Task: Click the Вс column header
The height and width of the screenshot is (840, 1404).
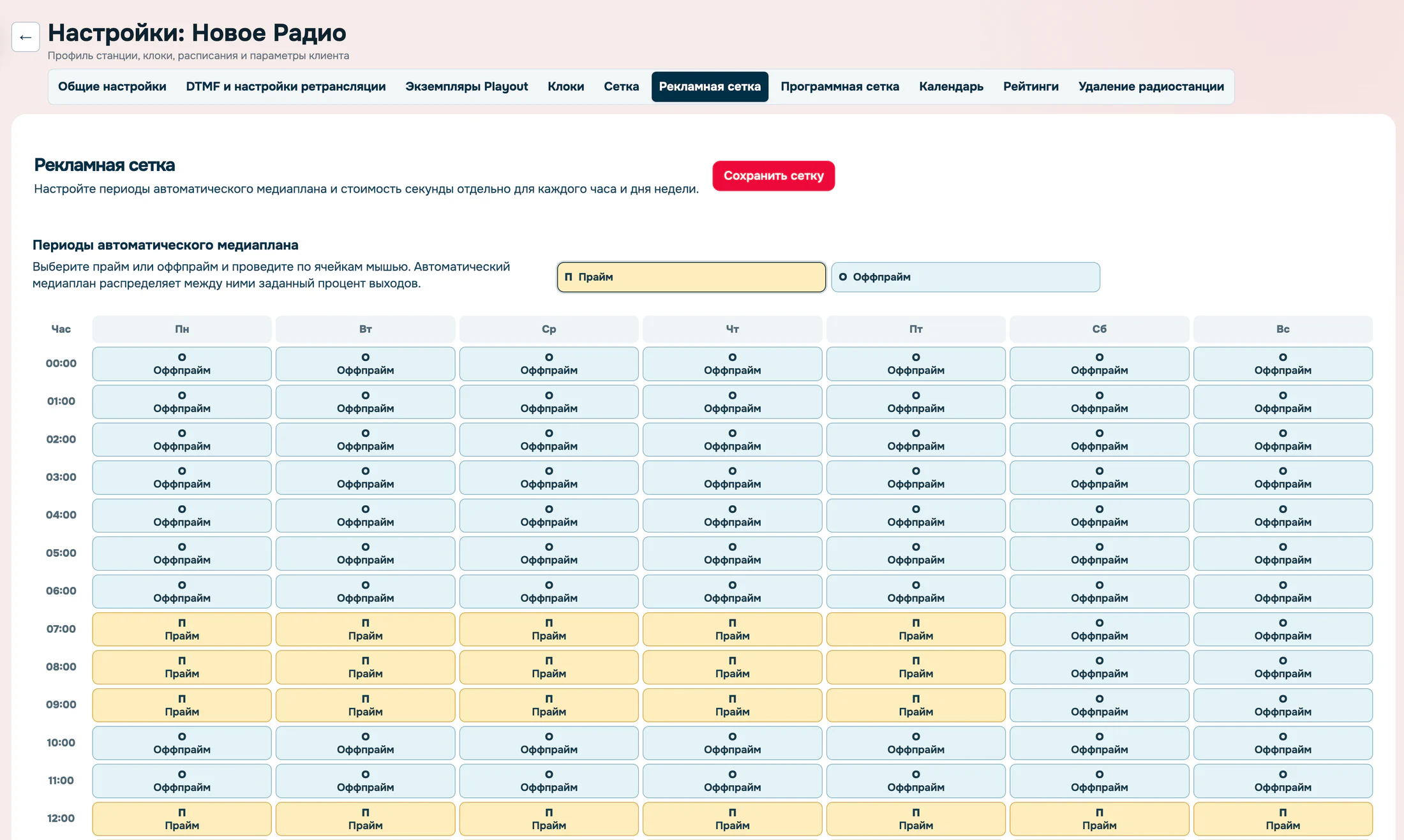Action: [x=1283, y=329]
